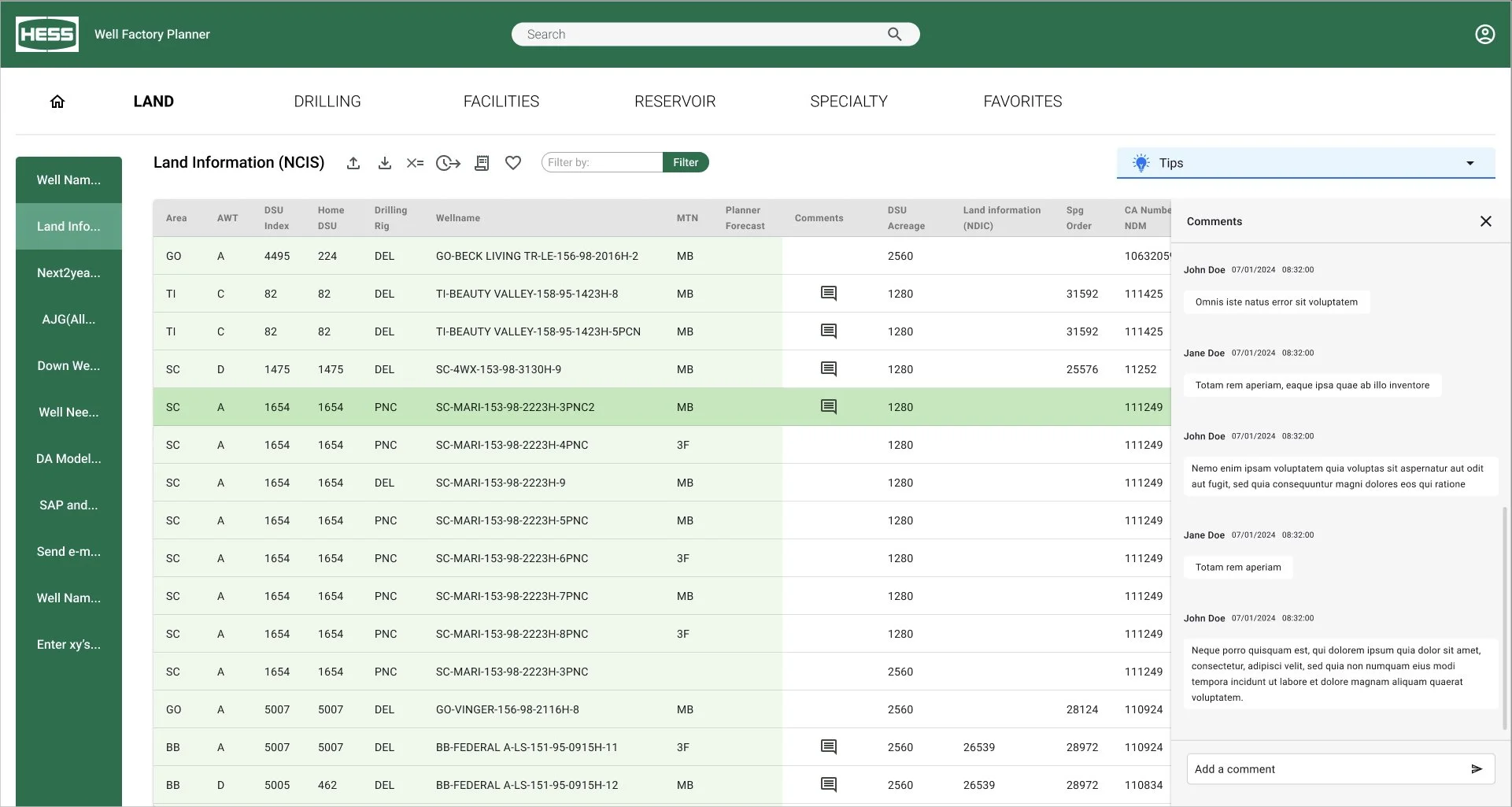This screenshot has height=807, width=1512.
Task: Click the Area column header
Action: click(x=176, y=218)
